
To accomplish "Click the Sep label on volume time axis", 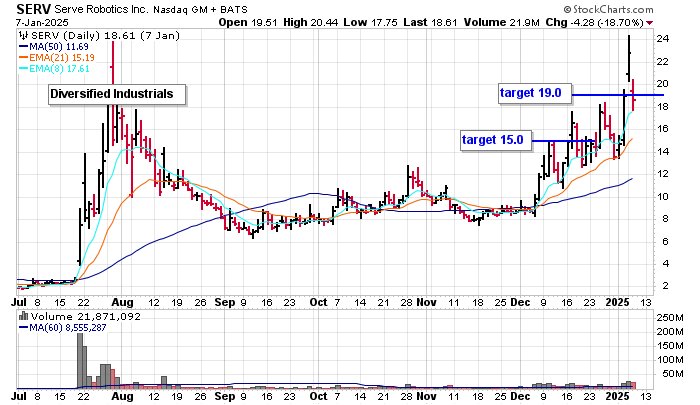I will click(x=225, y=397).
